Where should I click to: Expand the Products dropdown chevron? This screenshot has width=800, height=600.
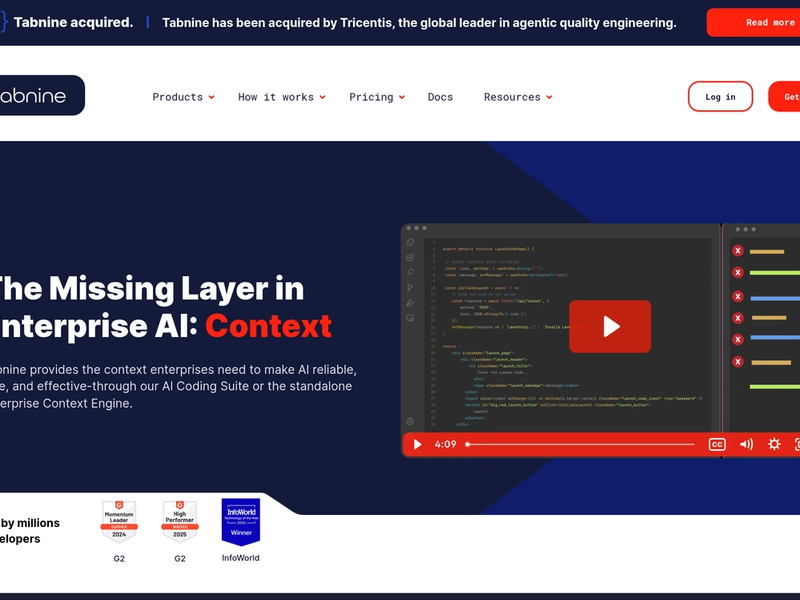click(x=212, y=97)
